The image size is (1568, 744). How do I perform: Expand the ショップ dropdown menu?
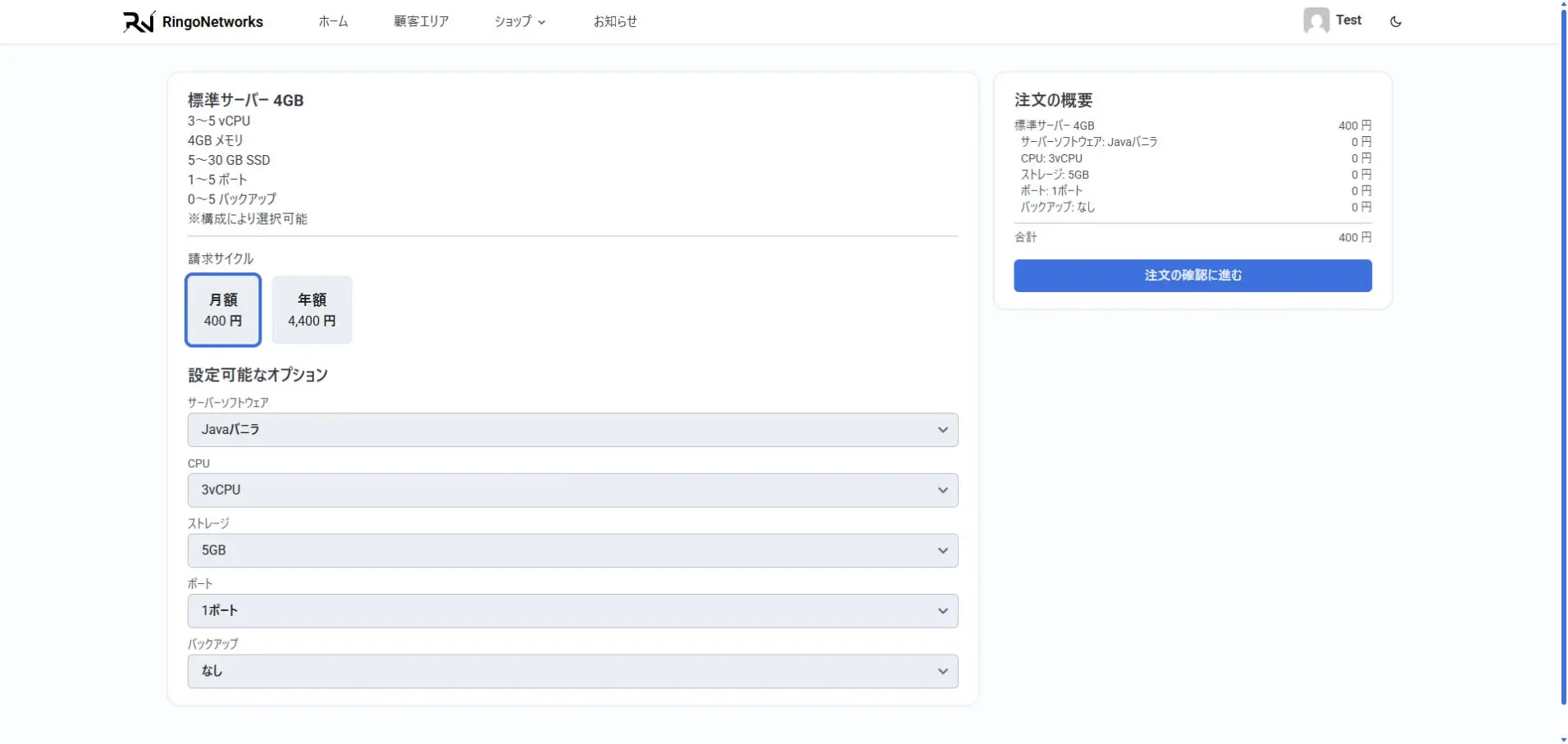click(x=520, y=21)
